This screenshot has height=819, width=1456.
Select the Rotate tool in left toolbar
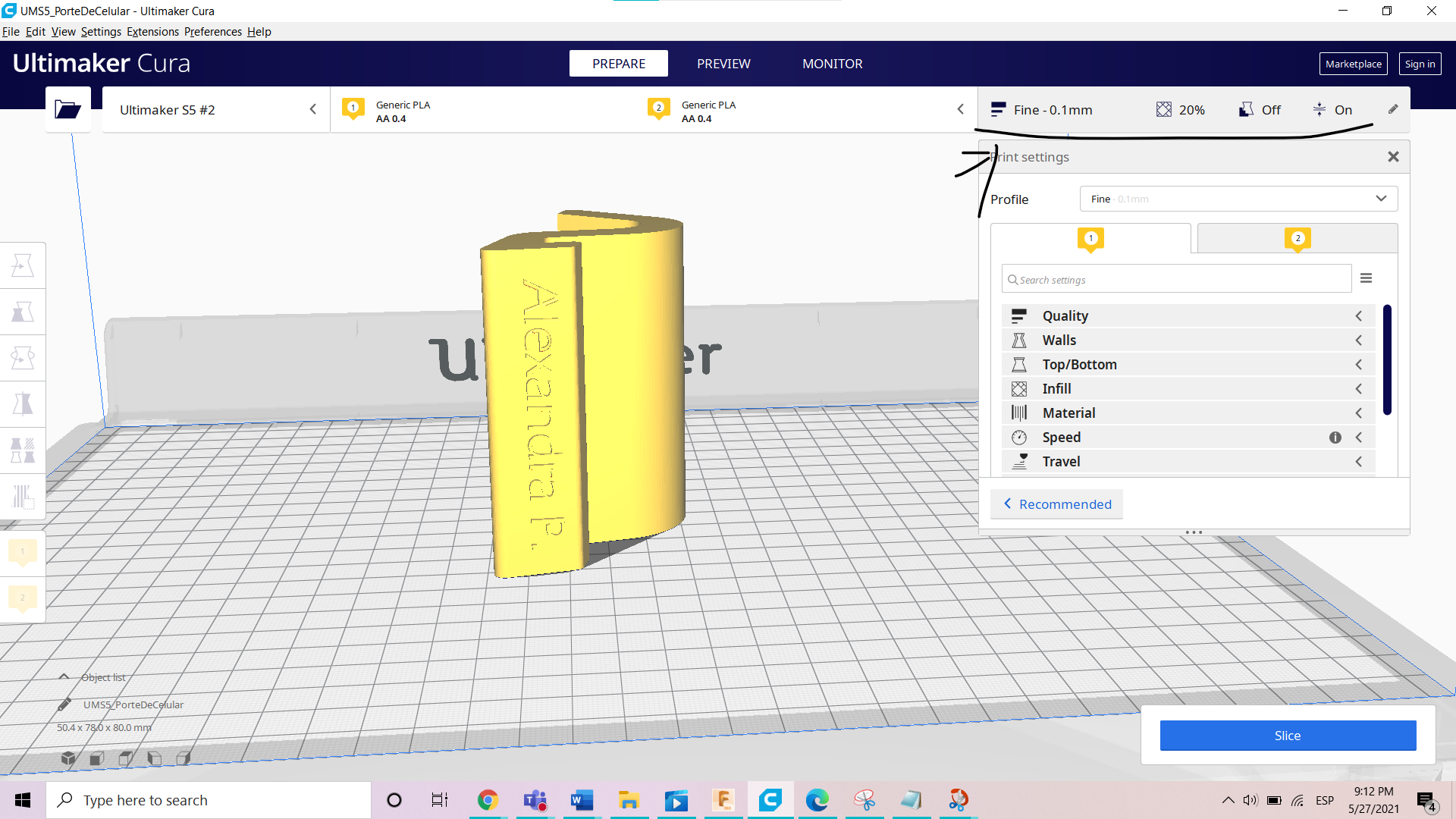coord(23,358)
